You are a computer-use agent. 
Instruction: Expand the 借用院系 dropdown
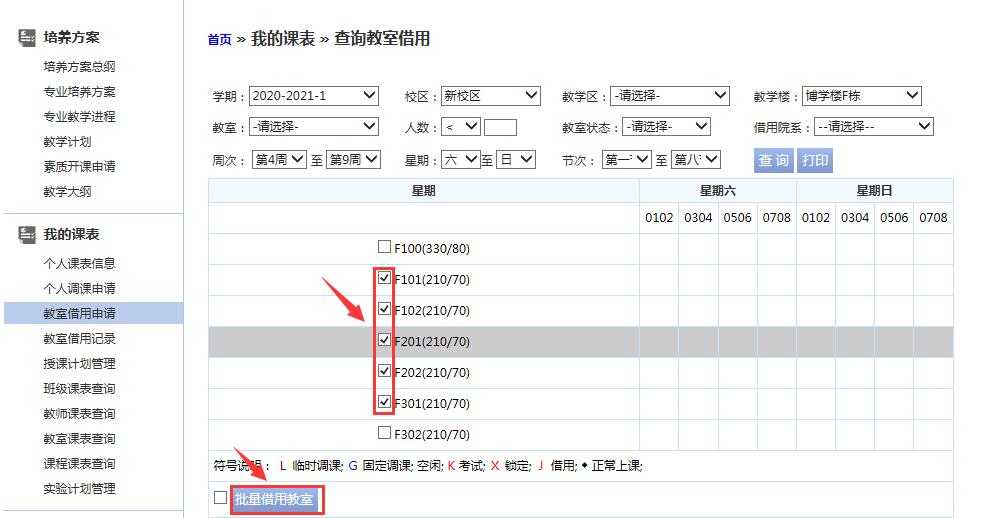[873, 127]
